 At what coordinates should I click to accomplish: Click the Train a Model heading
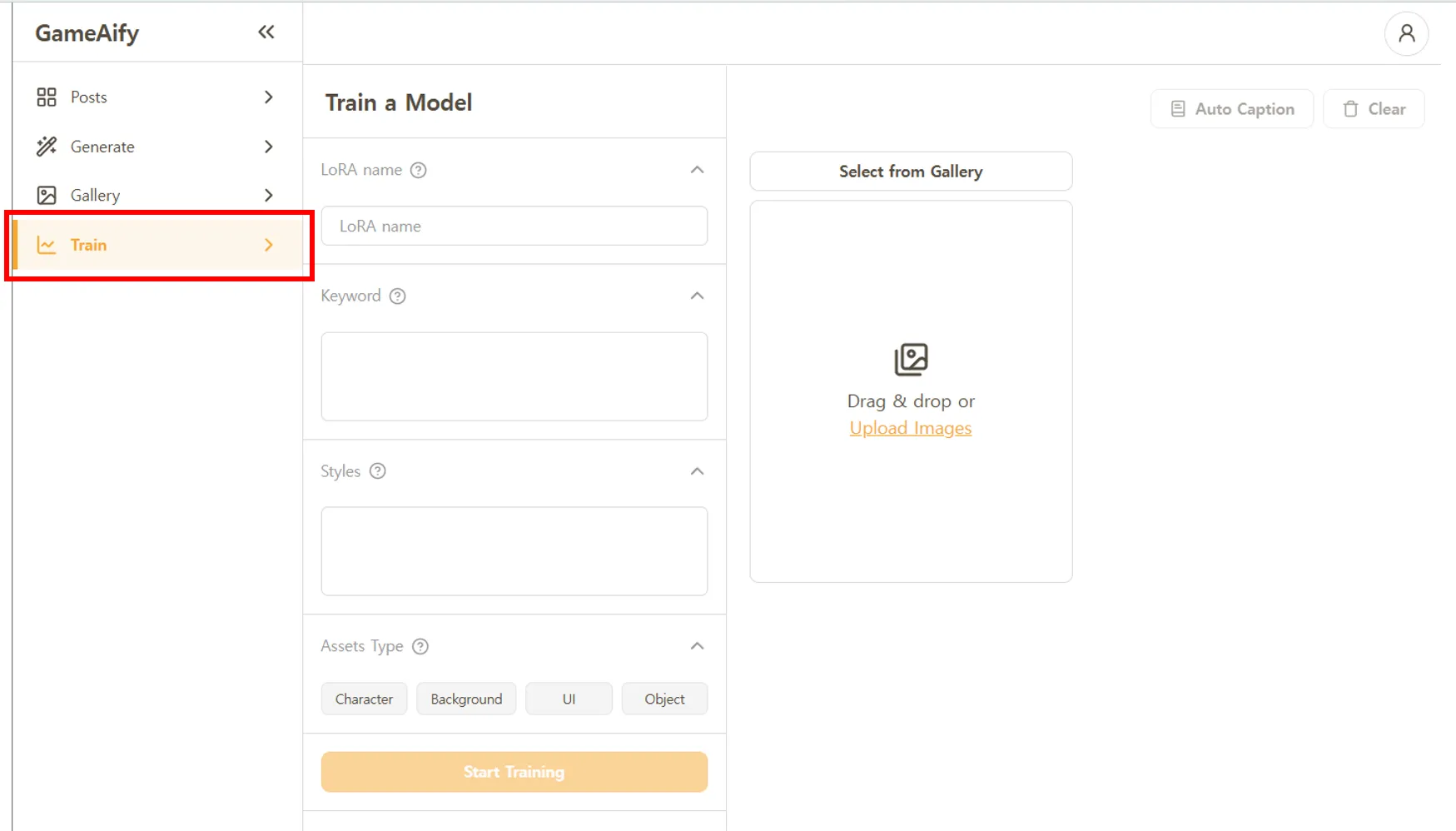(399, 102)
